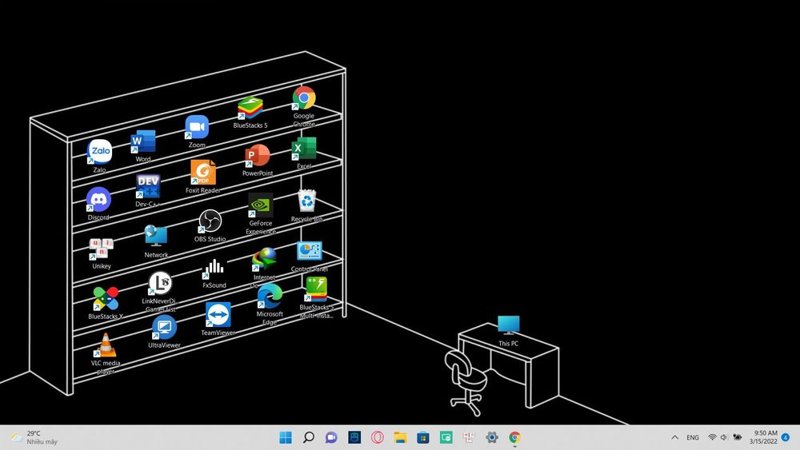Select the This PC desktop icon

click(508, 326)
